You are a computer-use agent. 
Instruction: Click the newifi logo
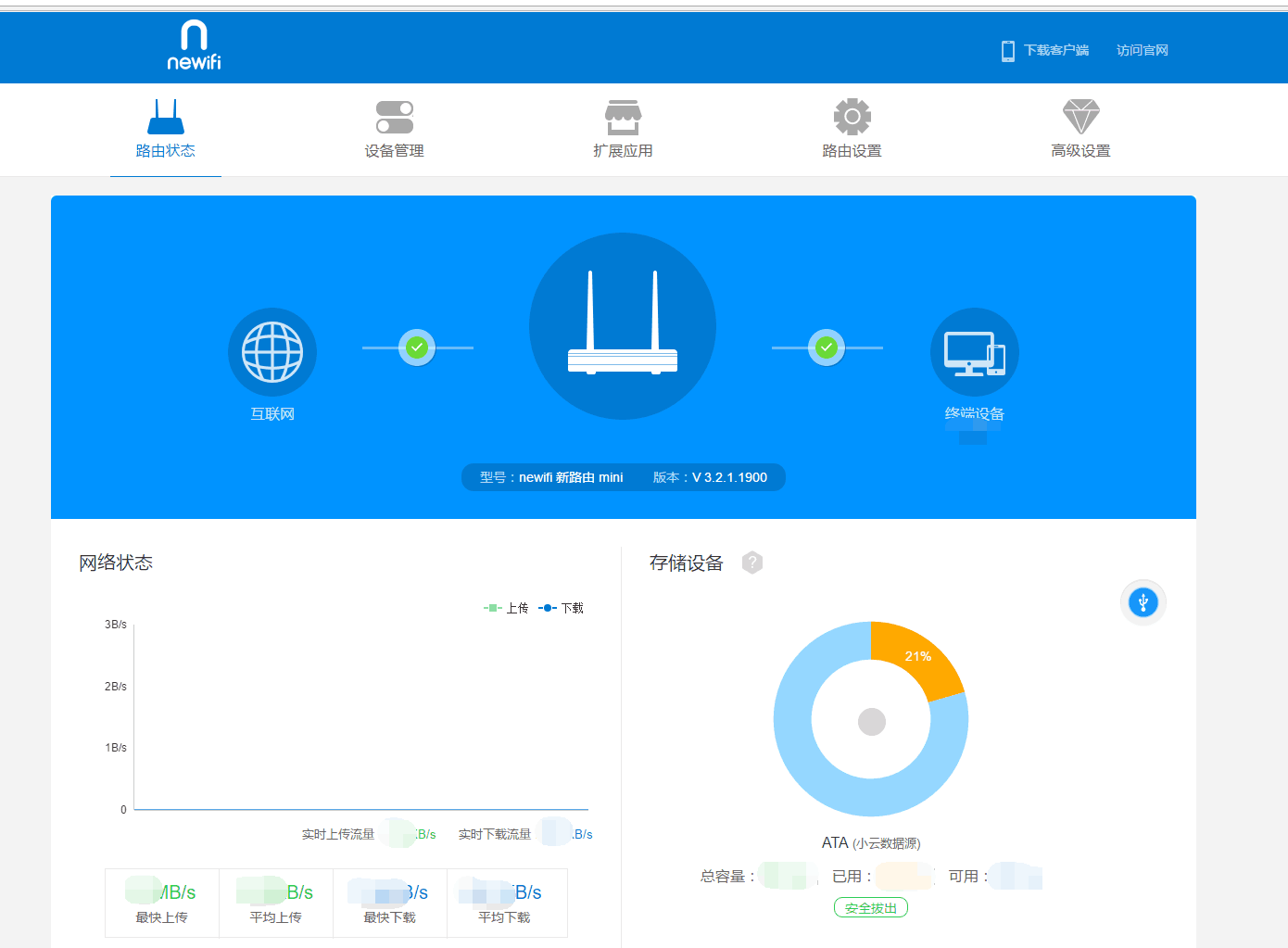pos(194,45)
